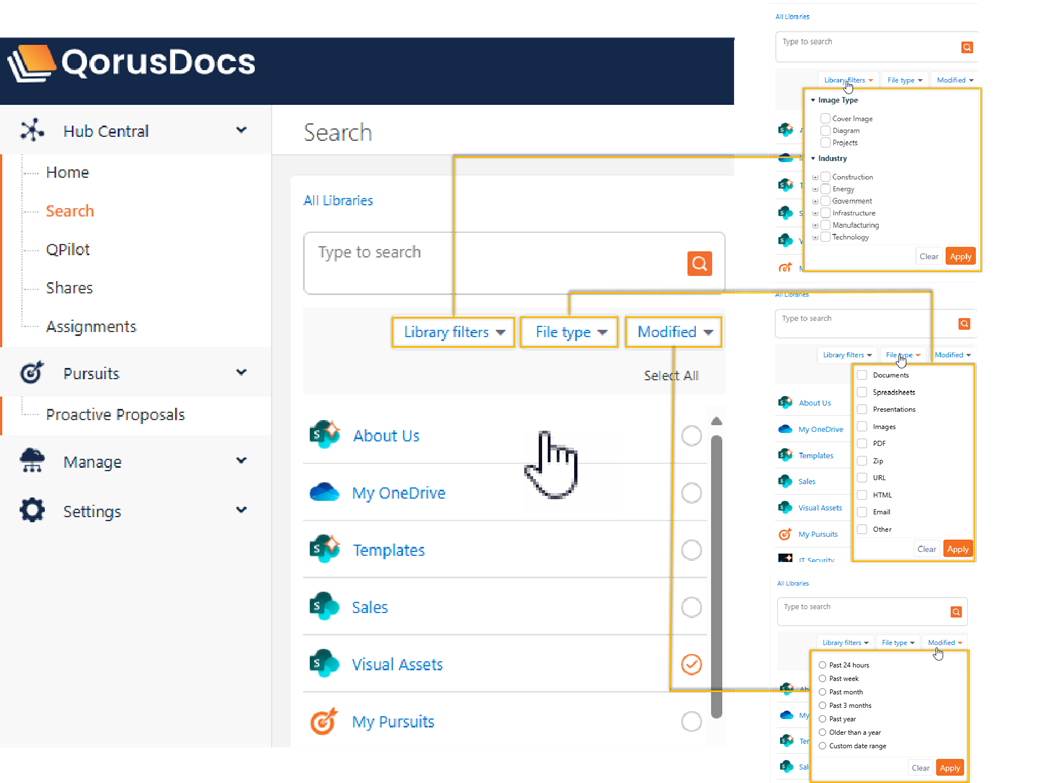Screen dimensions: 1050x783
Task: Click the Hub Central network icon
Action: coord(33,131)
